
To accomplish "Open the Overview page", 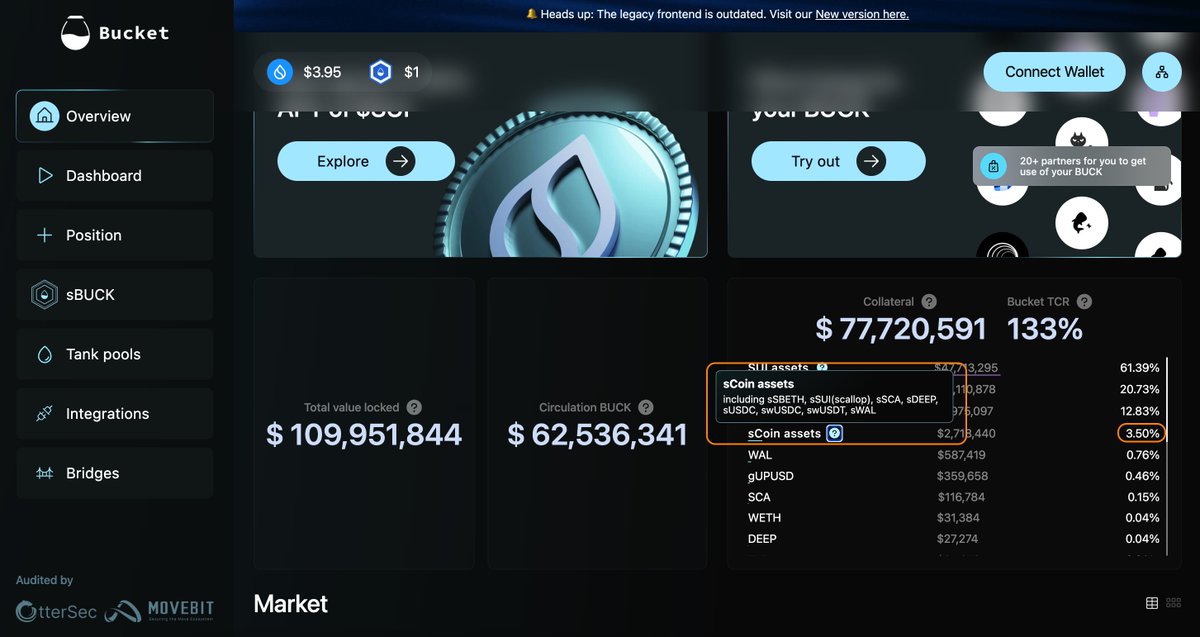I will [114, 116].
